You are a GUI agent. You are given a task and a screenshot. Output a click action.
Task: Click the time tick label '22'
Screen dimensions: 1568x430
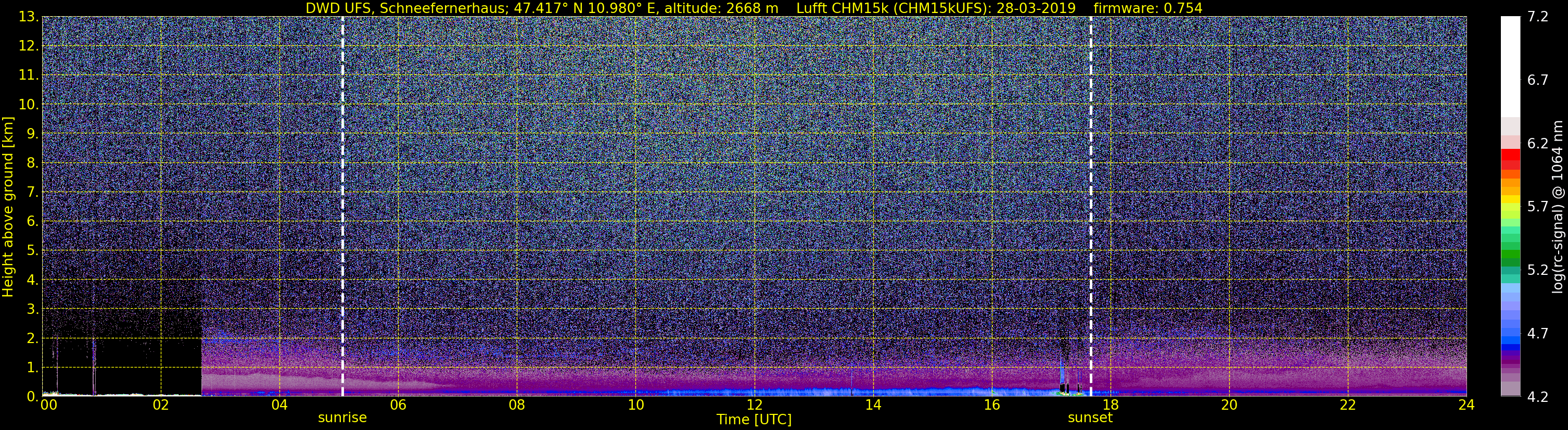(x=1348, y=405)
